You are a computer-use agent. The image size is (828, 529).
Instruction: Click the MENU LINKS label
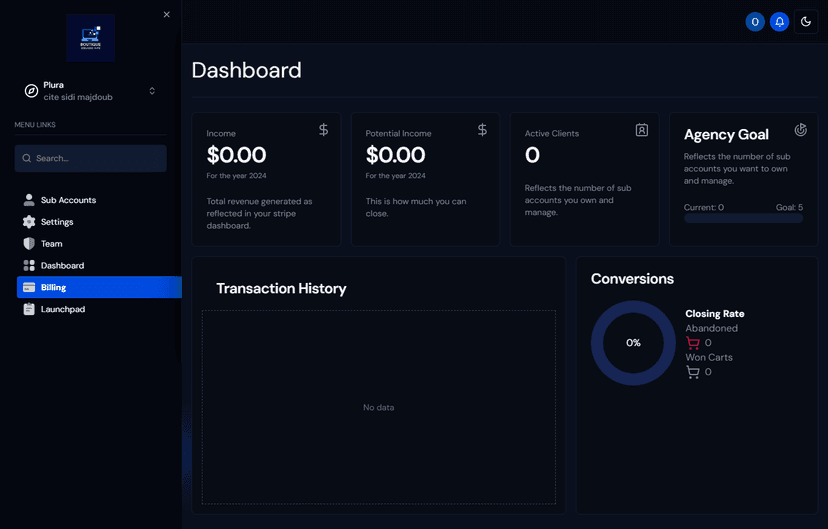tap(35, 125)
